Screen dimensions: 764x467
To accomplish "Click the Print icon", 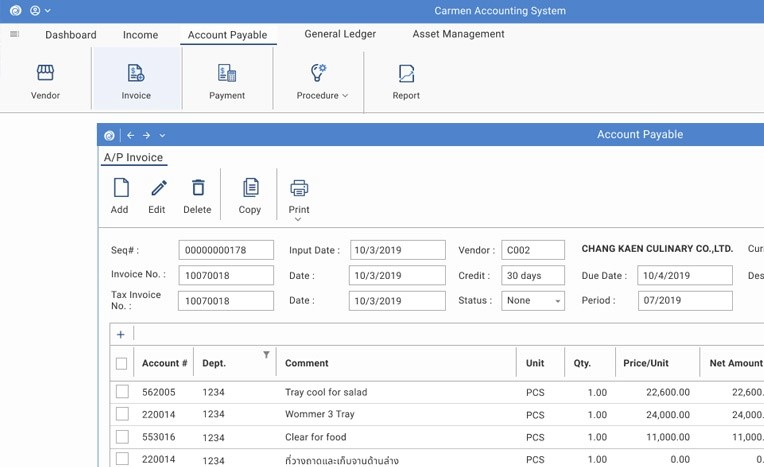I will coord(299,188).
